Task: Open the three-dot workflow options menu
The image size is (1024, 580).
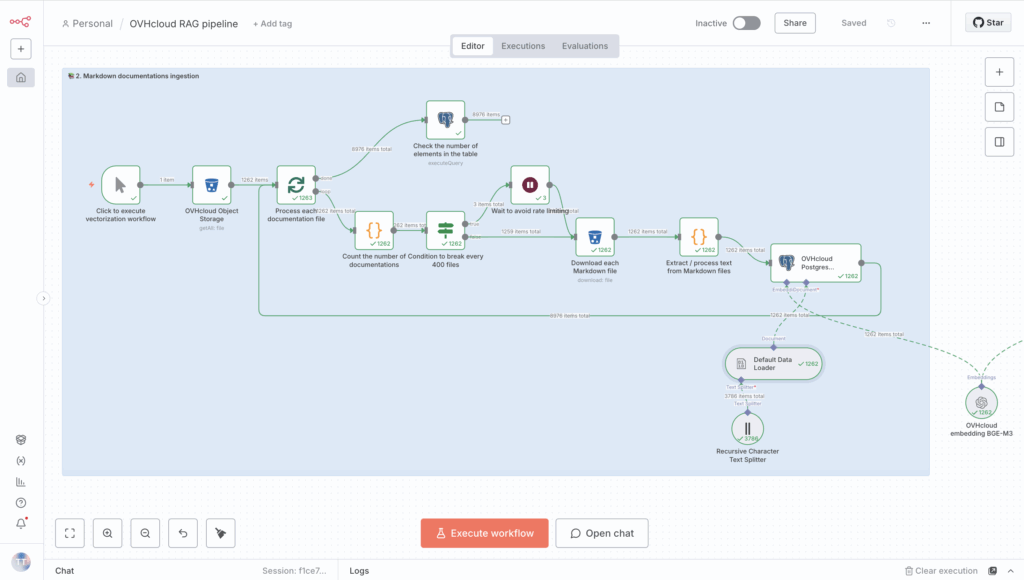Action: [925, 23]
